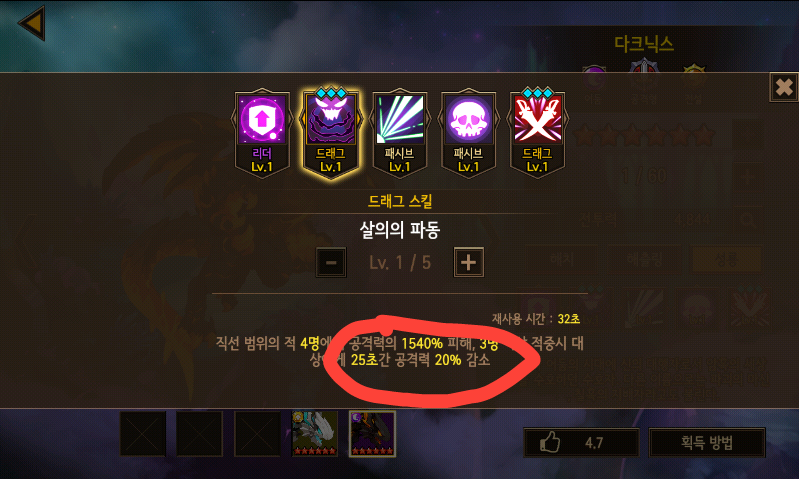Select the dark dragon hero thumbnail

372,434
